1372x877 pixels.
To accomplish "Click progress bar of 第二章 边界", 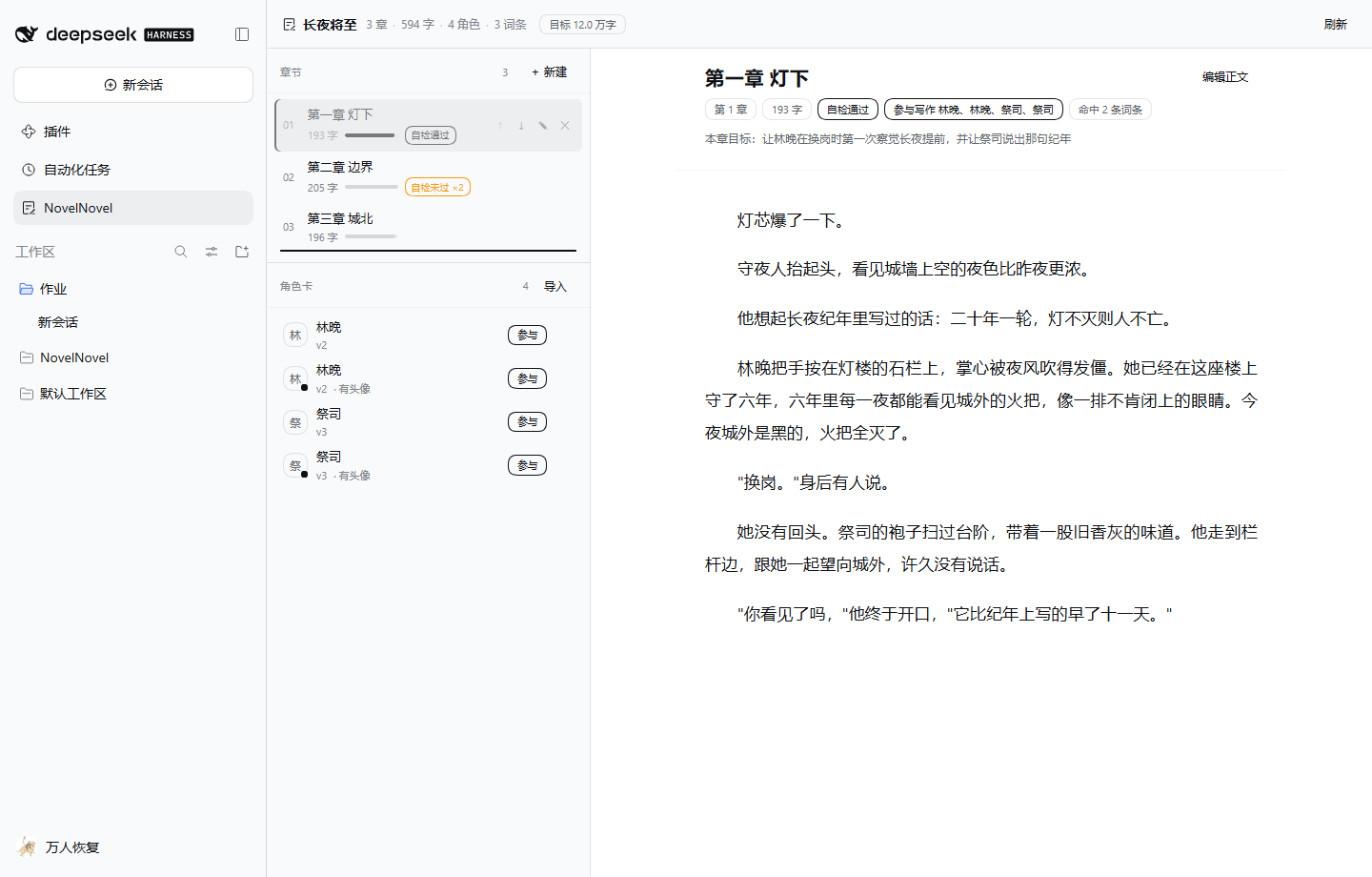I will 372,188.
